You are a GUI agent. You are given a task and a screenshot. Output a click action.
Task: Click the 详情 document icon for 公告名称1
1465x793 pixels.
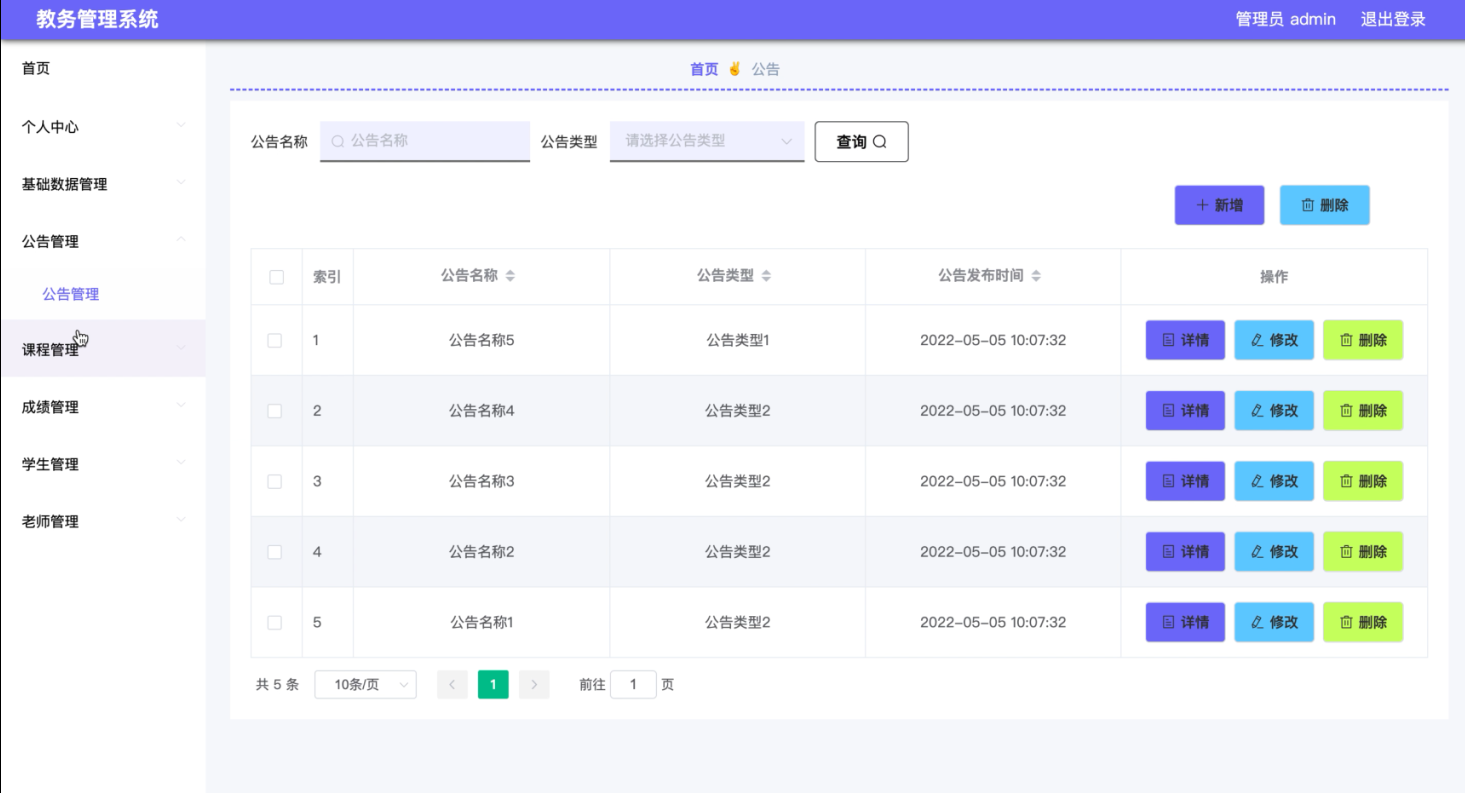(1169, 622)
